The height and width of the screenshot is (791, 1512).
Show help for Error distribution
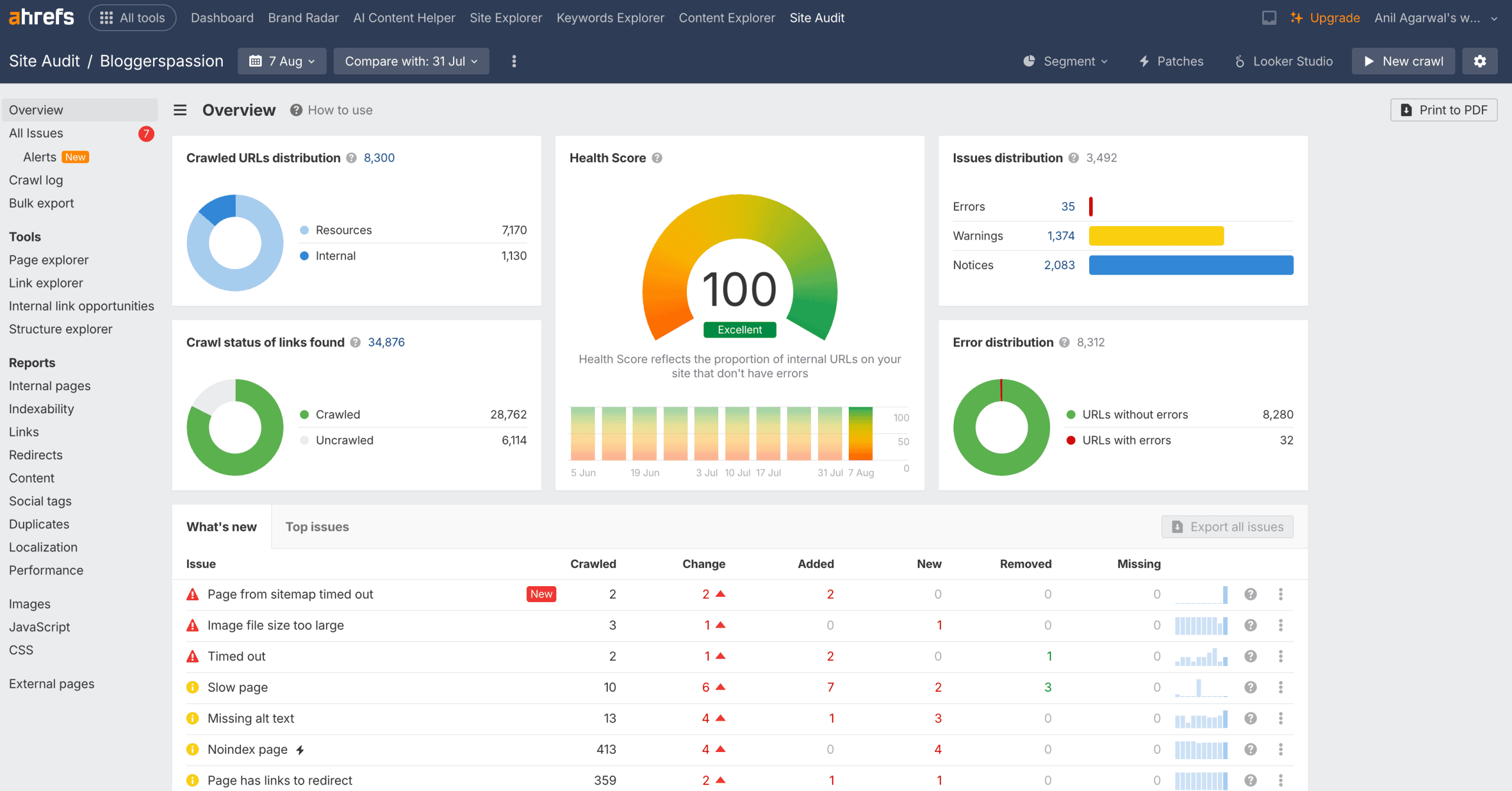(1064, 342)
